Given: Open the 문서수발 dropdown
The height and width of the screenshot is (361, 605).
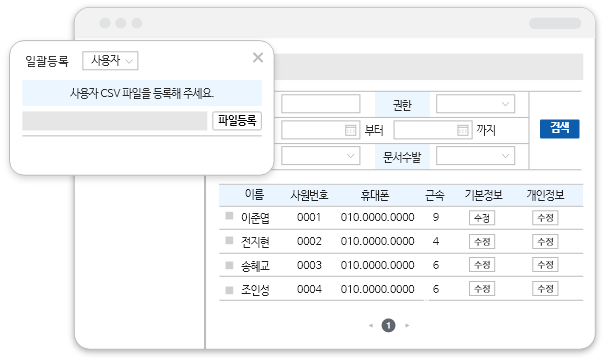Looking at the screenshot, I should pos(475,156).
